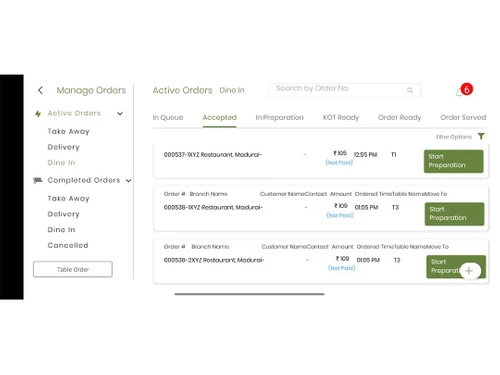
Task: Click the search magnifier icon
Action: pos(410,90)
